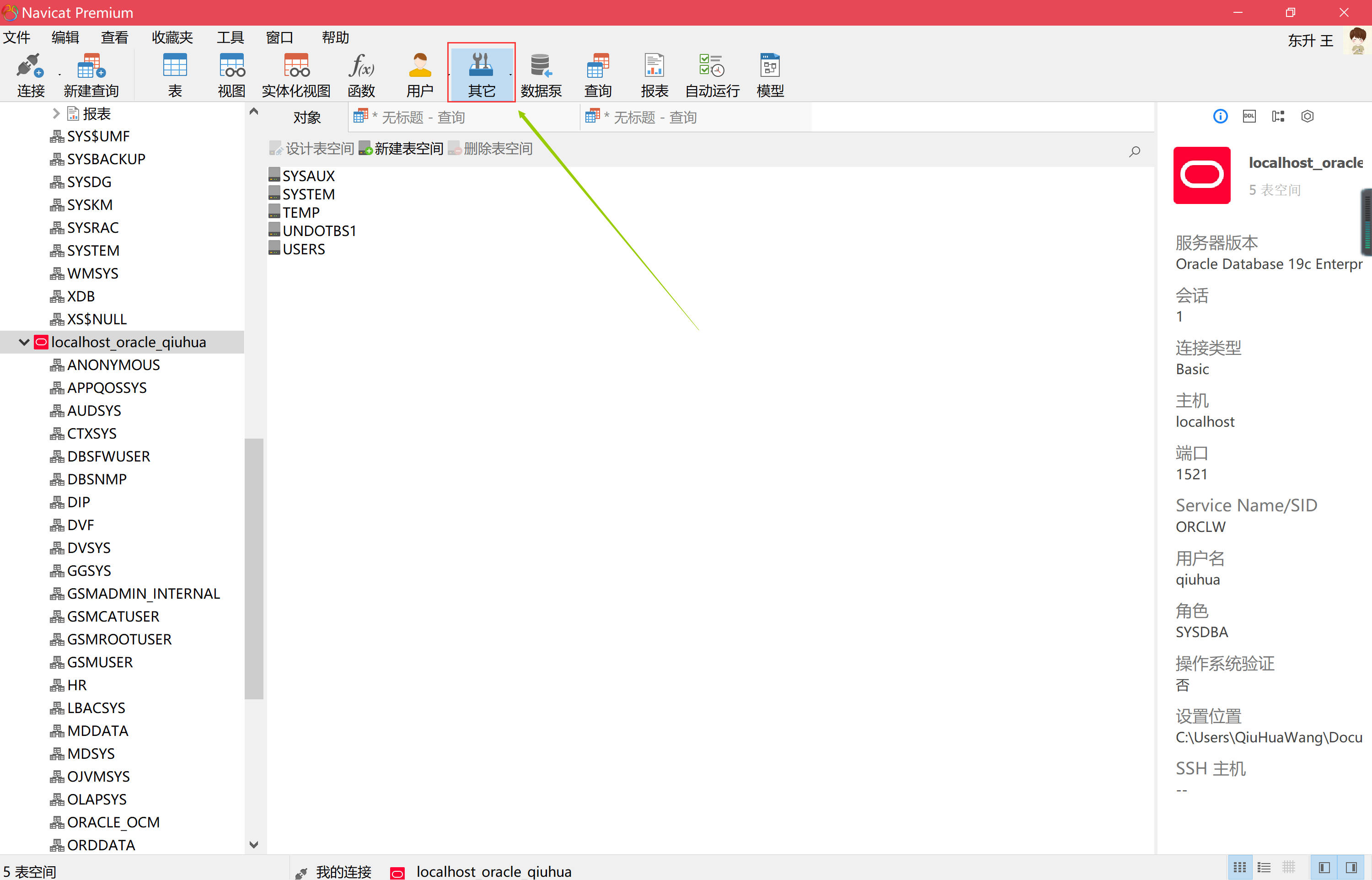The height and width of the screenshot is (880, 1372).
Task: Click the tree scroll-down arrow
Action: pos(254,845)
